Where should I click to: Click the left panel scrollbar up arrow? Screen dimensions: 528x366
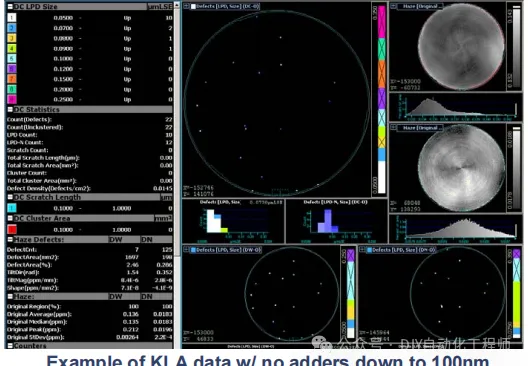[177, 6]
